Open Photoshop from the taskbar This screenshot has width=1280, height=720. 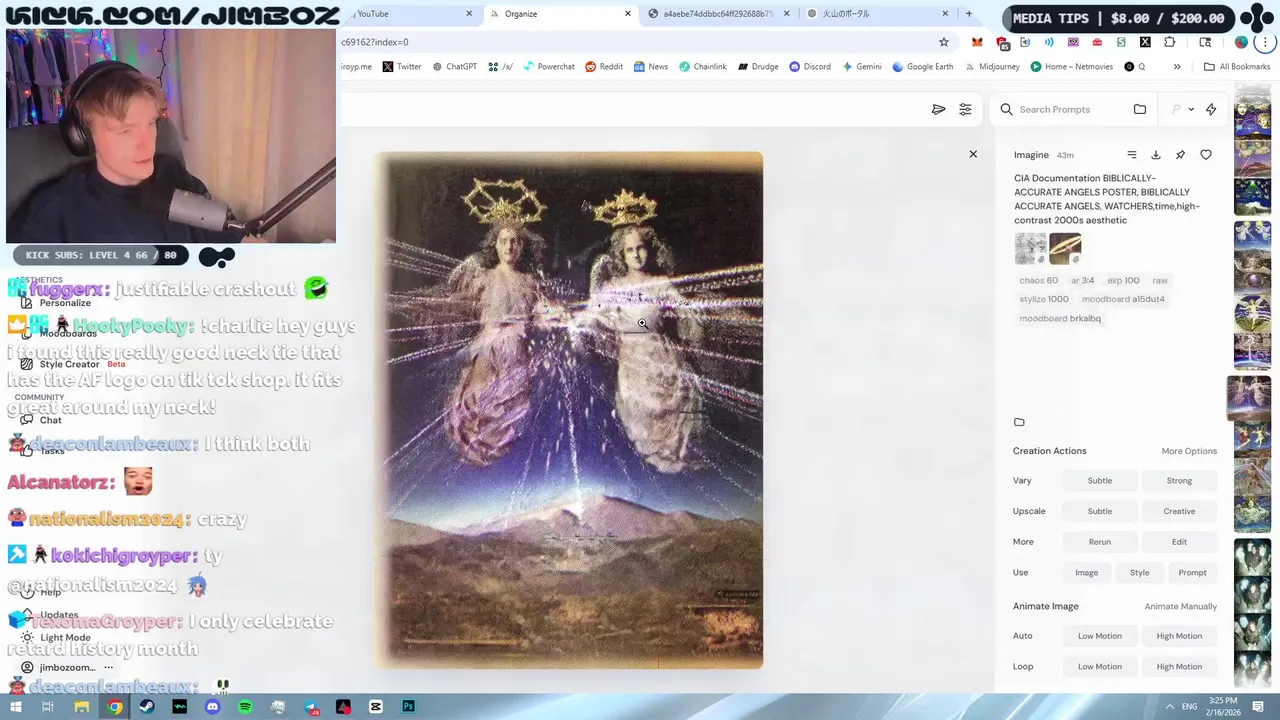(x=408, y=707)
